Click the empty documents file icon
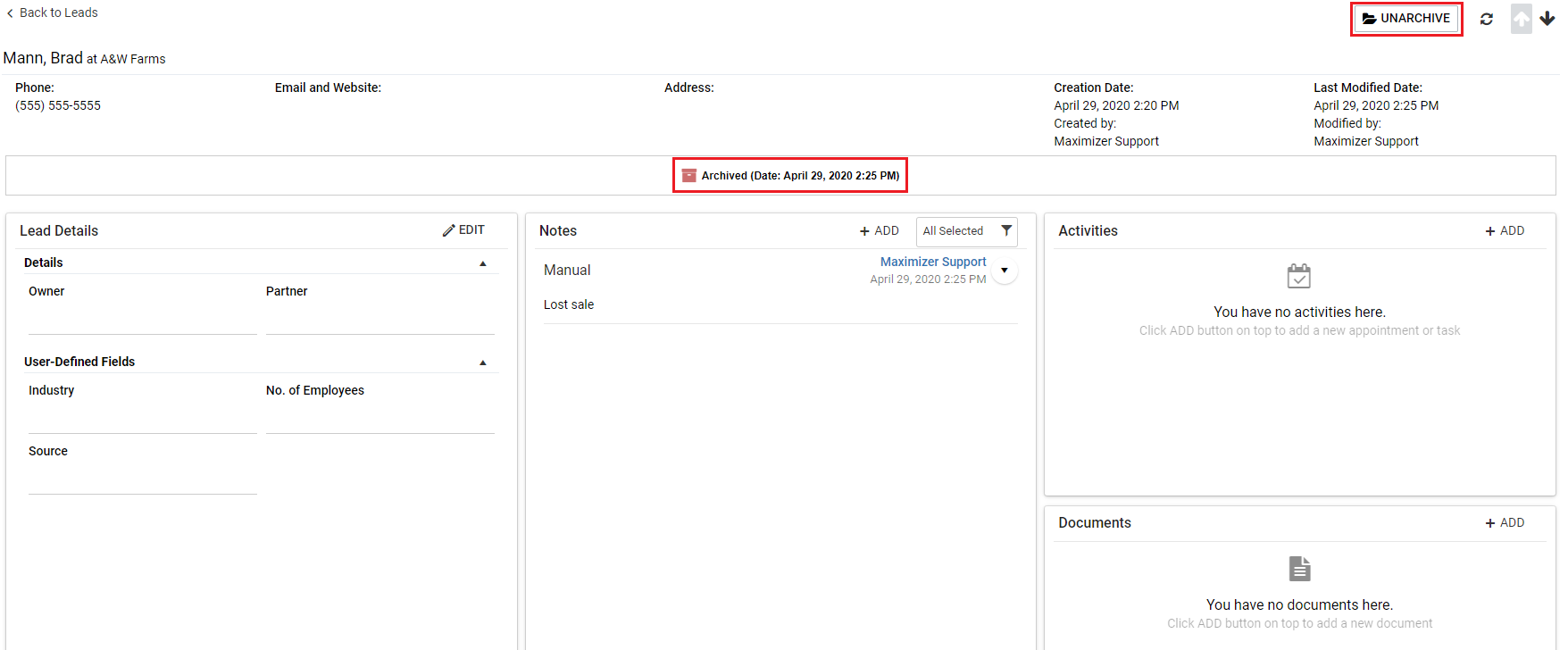Screen dimensions: 1568x650 [x=1300, y=569]
